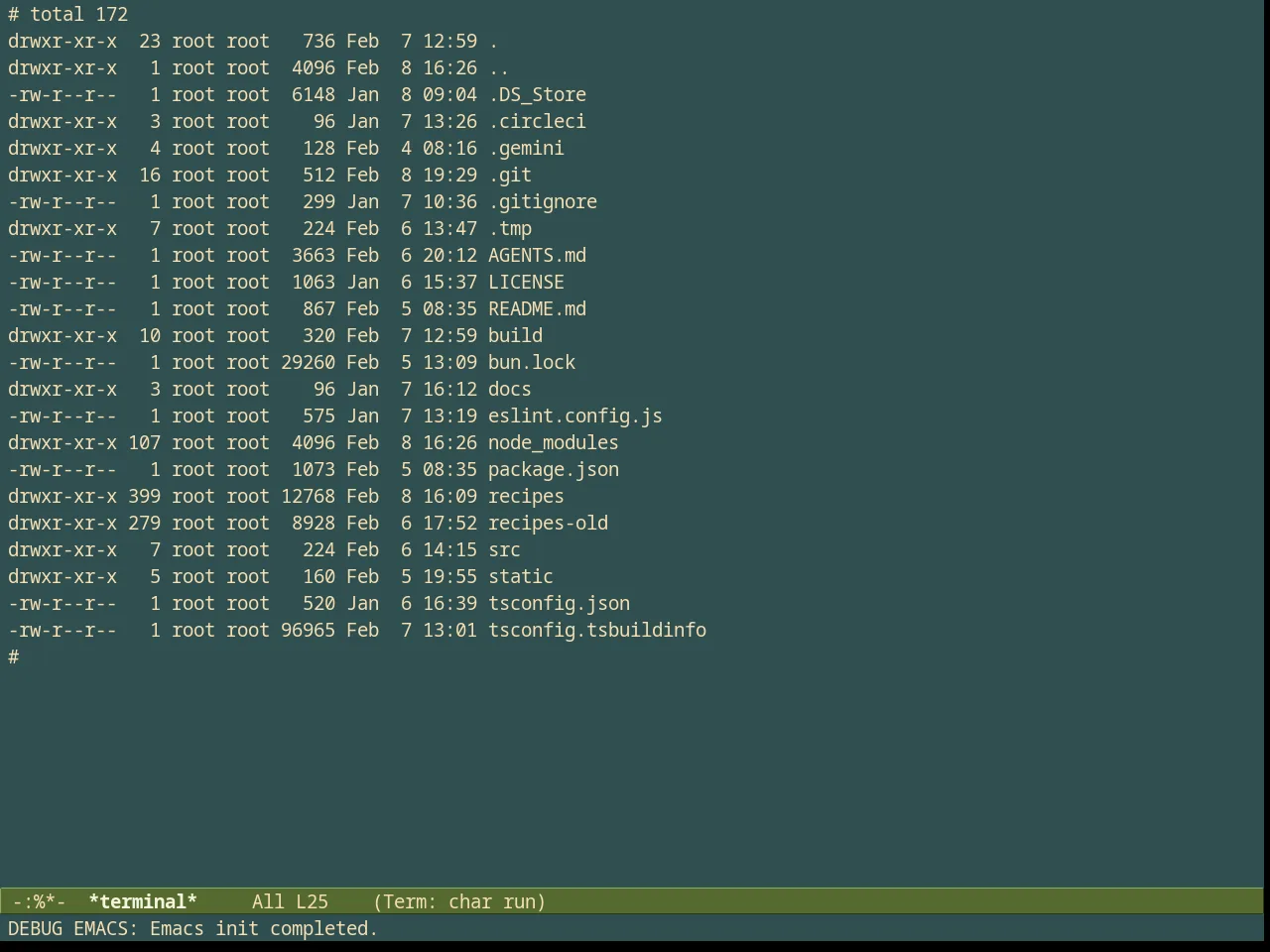Click the 'All' position indicator in mode line
The height and width of the screenshot is (952, 1270).
click(x=268, y=901)
